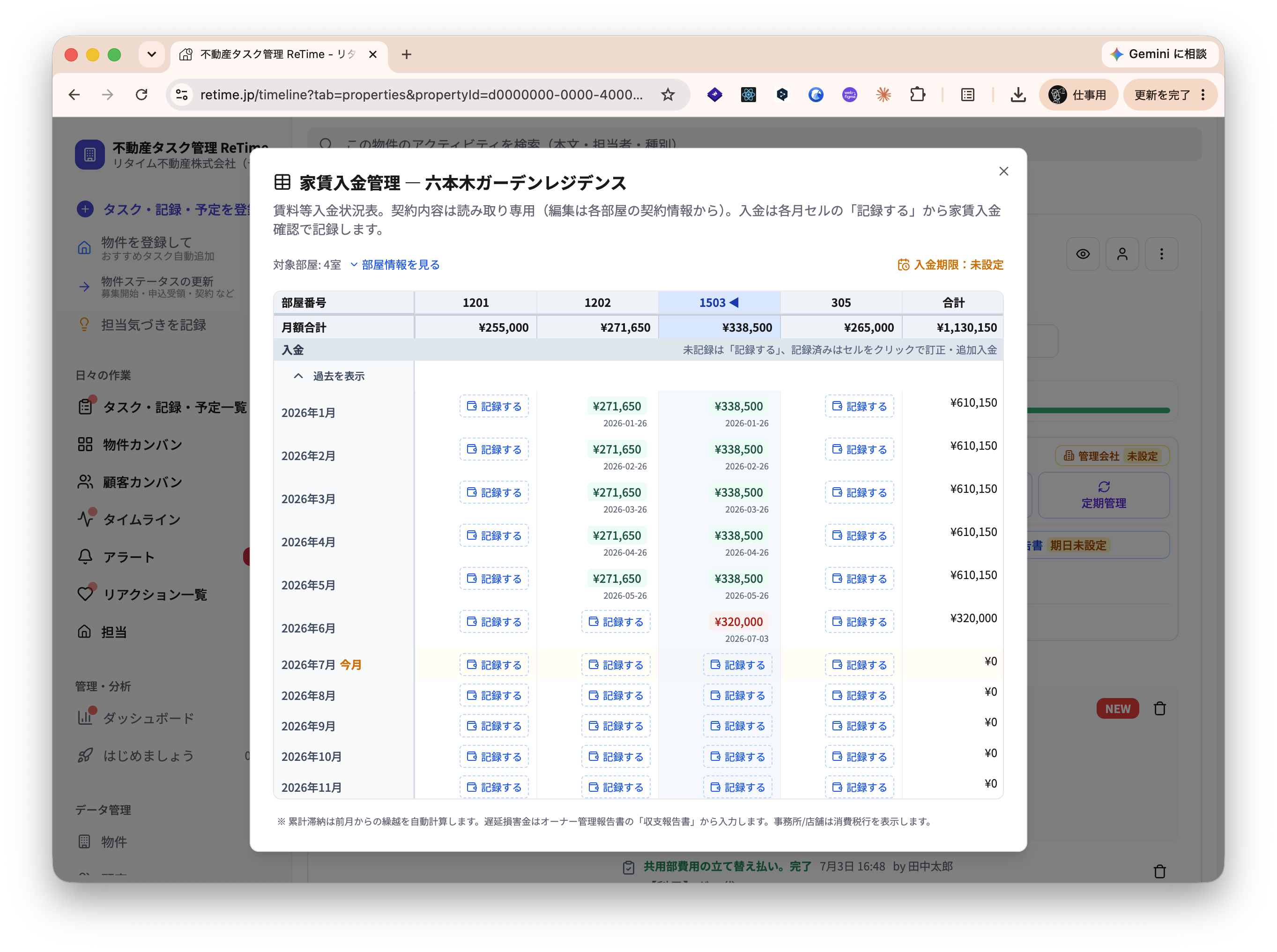Image resolution: width=1277 pixels, height=952 pixels.
Task: Click the trash icon next to NEW badge
Action: coord(1159,709)
